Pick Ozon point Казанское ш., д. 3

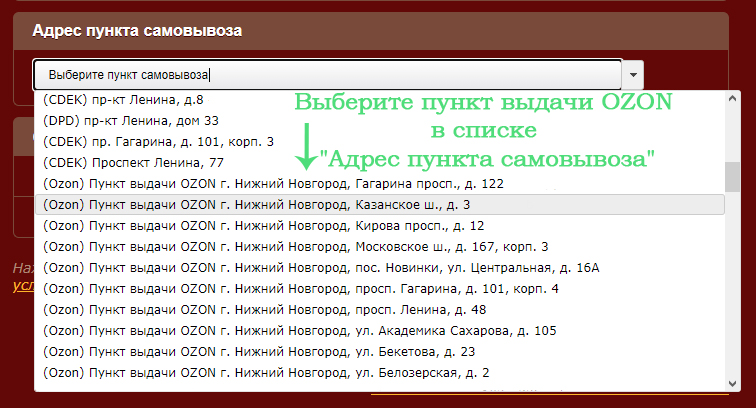click(x=380, y=205)
